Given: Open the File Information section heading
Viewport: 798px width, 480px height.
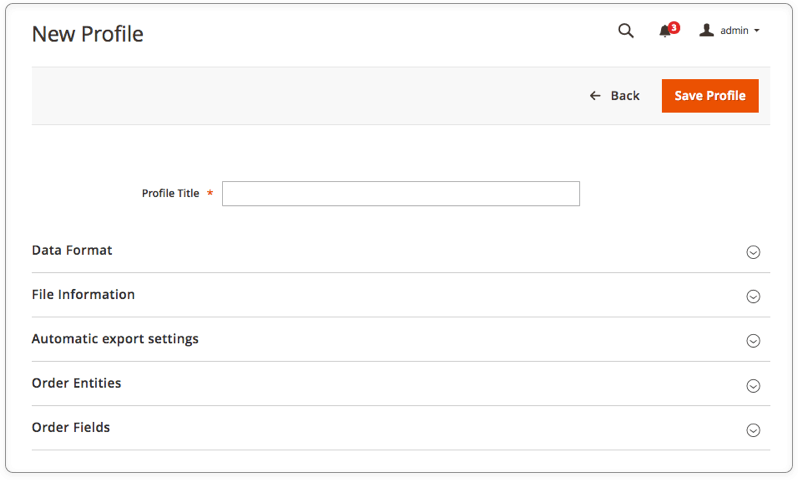Looking at the screenshot, I should pos(83,294).
